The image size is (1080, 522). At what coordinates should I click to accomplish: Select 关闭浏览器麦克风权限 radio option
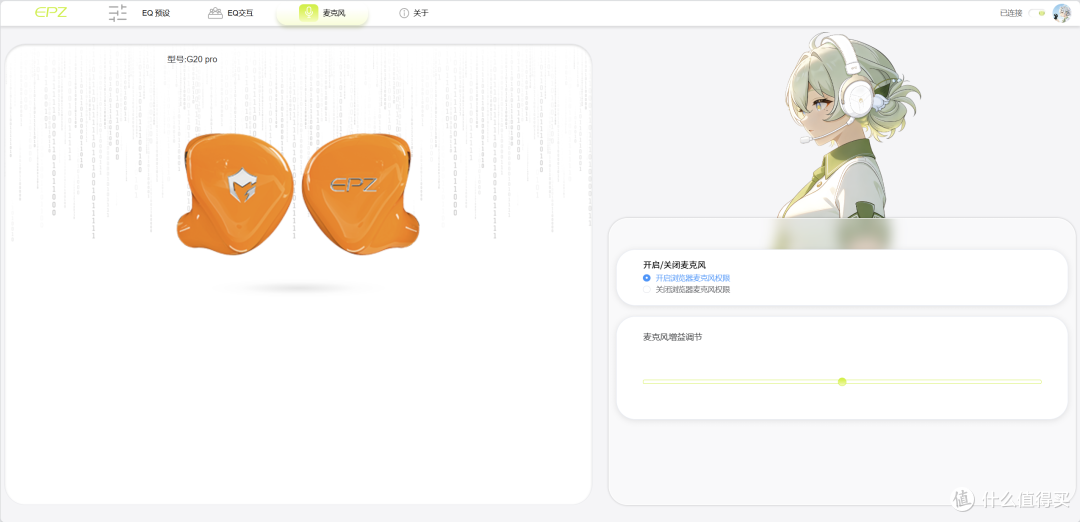coord(647,290)
